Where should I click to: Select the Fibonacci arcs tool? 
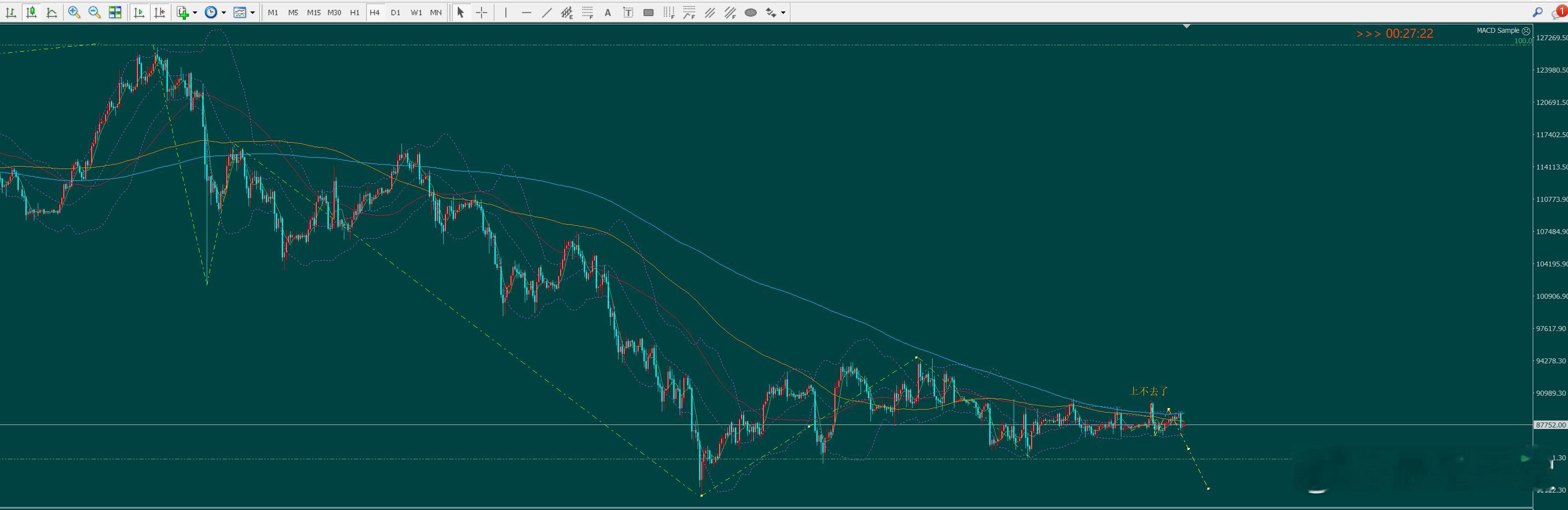[x=690, y=12]
